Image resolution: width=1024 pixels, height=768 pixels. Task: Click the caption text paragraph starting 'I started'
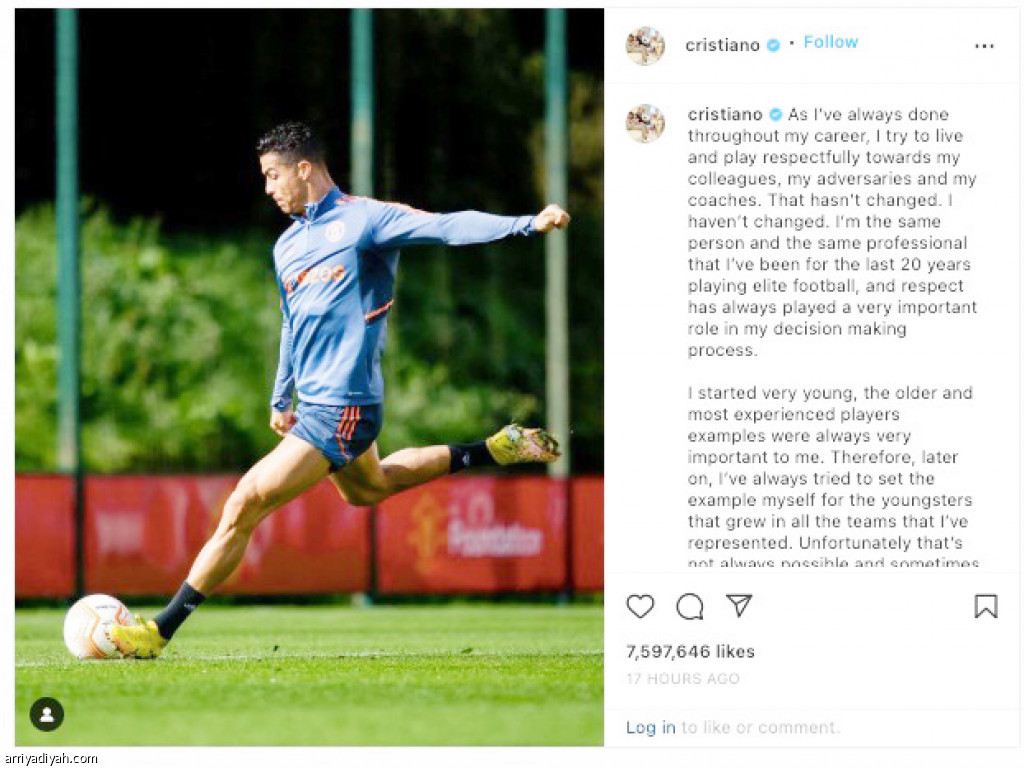[x=833, y=478]
